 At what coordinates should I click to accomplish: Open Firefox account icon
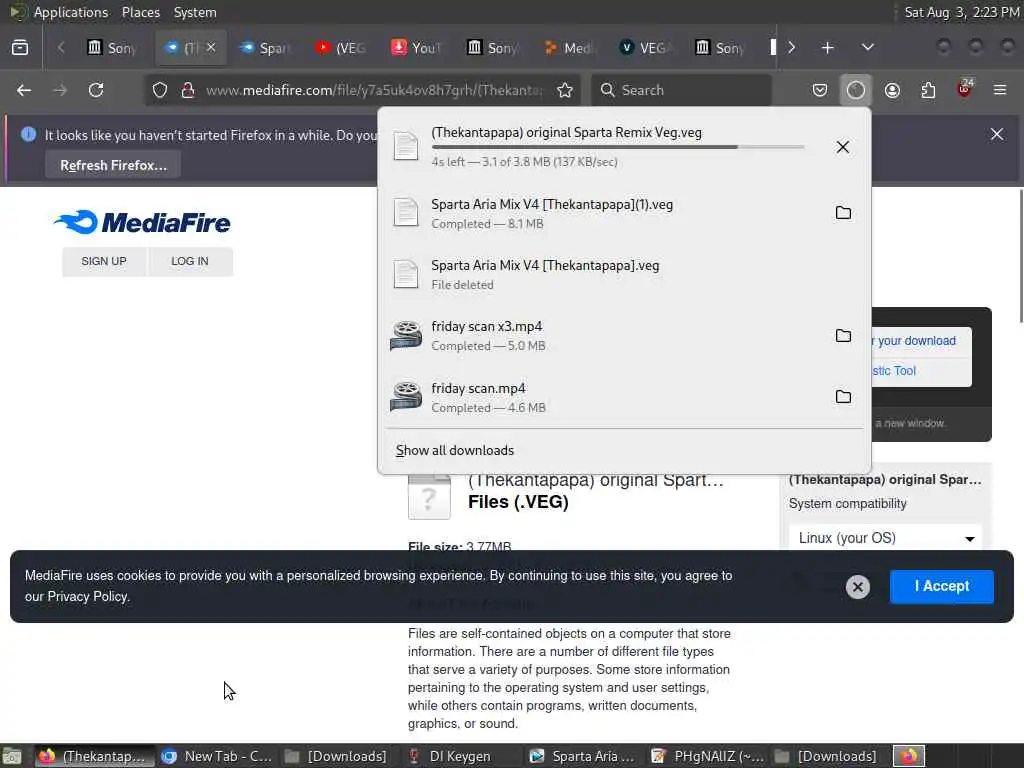[x=892, y=90]
